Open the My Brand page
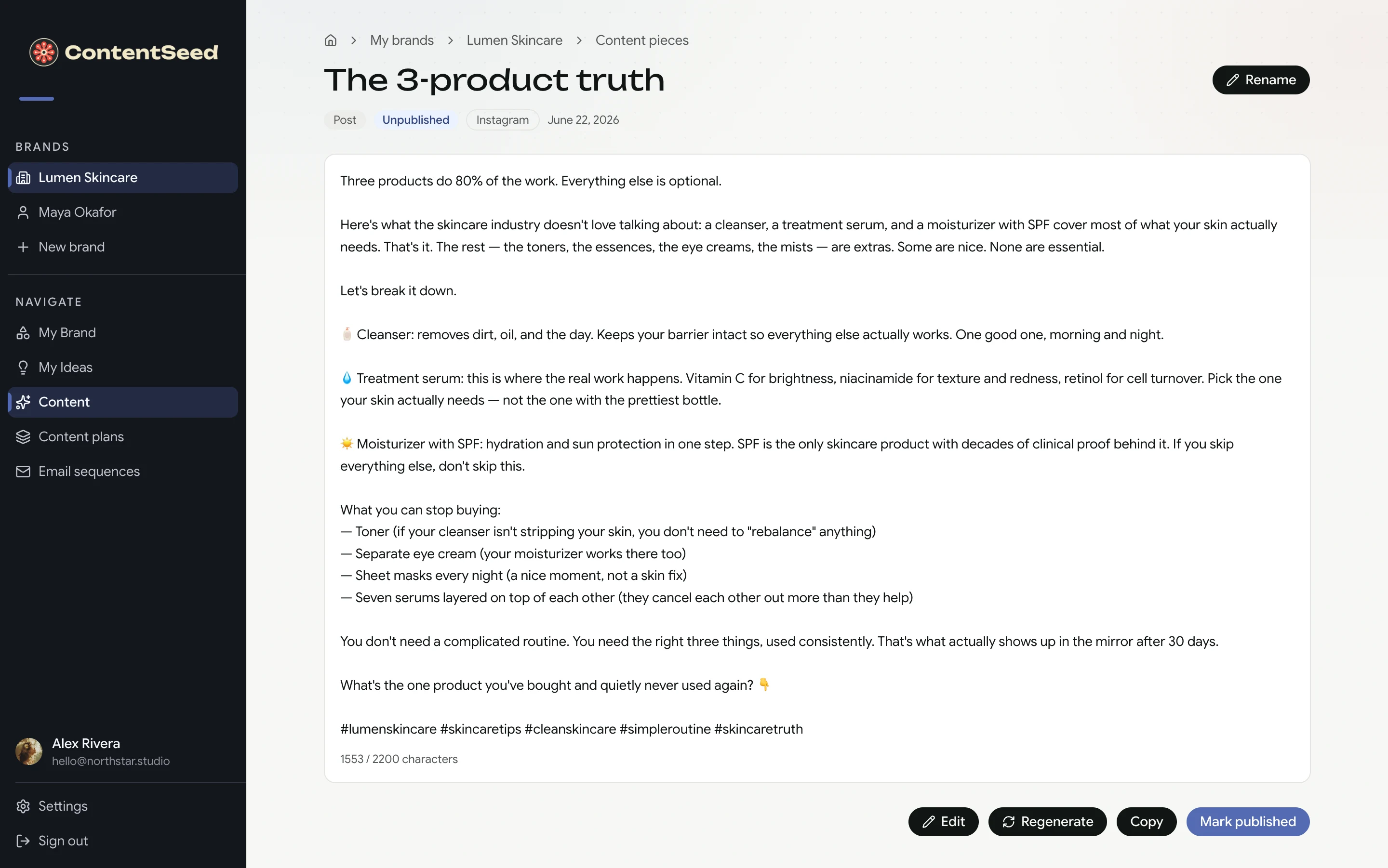The width and height of the screenshot is (1388, 868). tap(123, 332)
